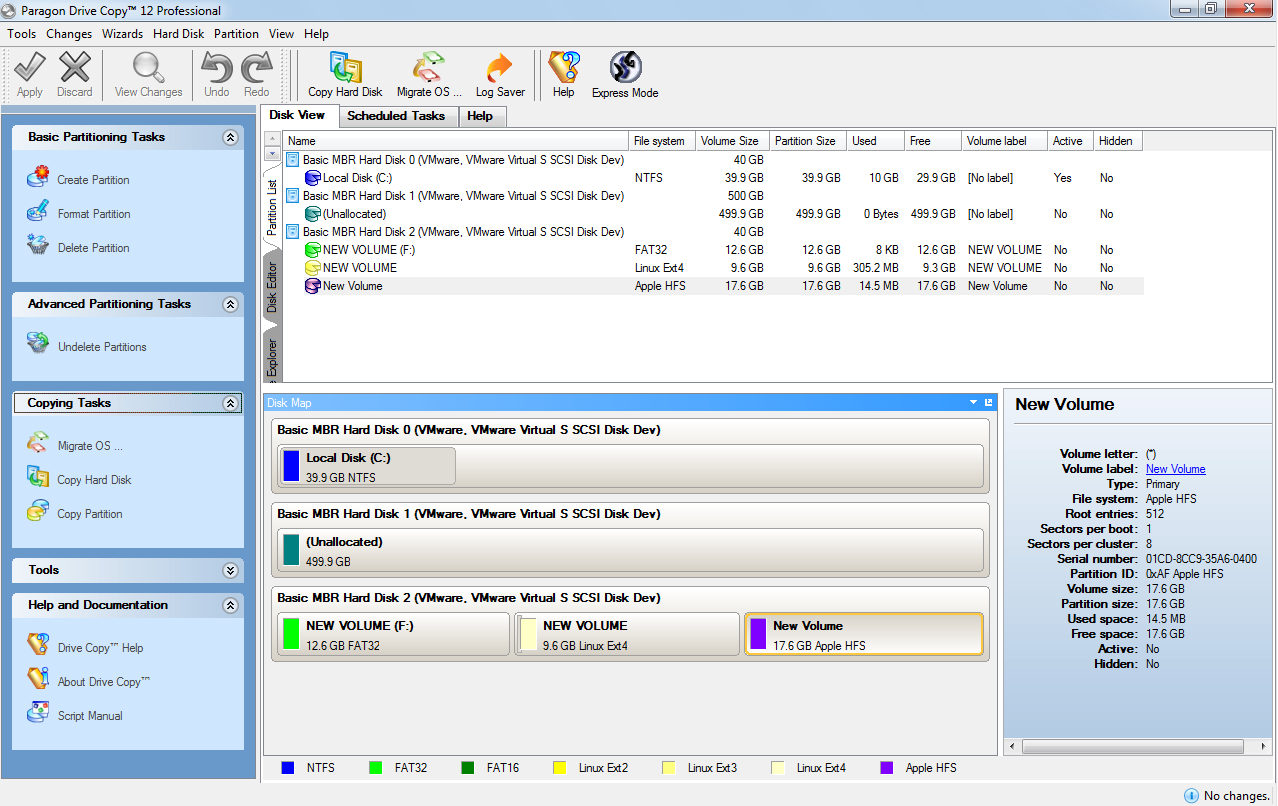Collapse the Basic Partitioning Tasks panel

click(x=230, y=138)
